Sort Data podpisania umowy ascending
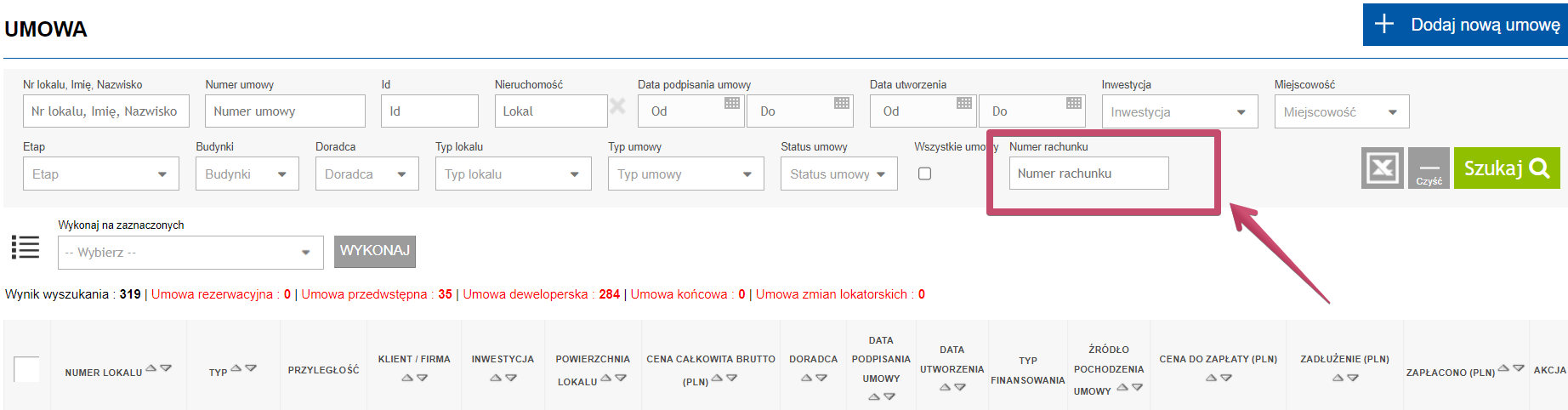1568x410 pixels. point(874,396)
